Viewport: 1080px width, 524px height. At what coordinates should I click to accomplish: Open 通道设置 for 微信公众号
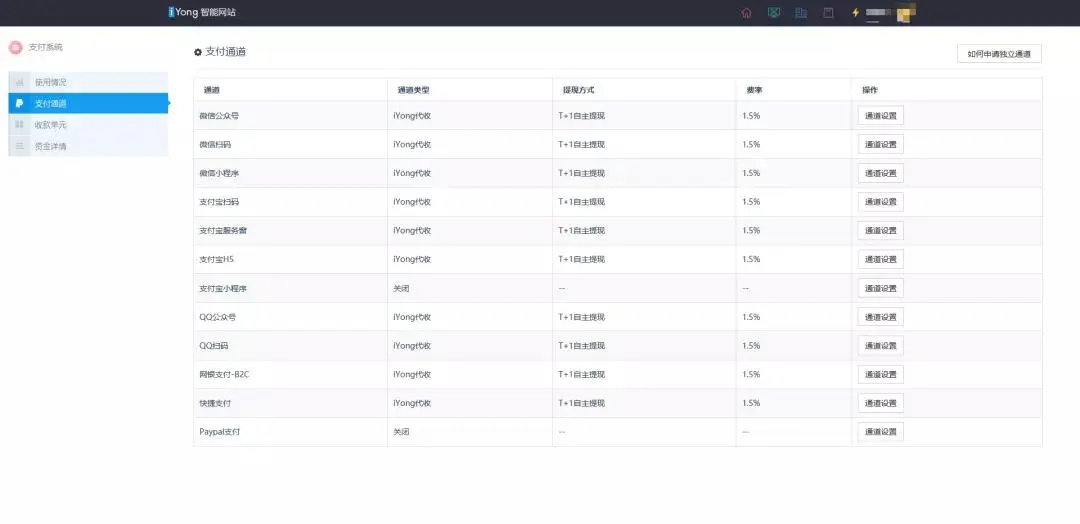point(880,116)
